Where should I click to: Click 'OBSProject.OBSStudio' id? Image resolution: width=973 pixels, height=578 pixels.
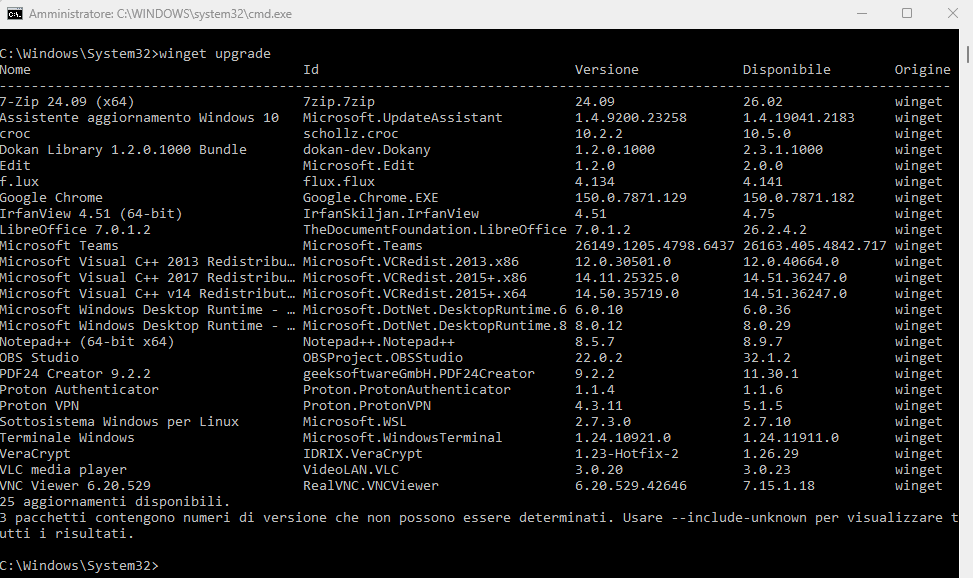pyautogui.click(x=383, y=358)
